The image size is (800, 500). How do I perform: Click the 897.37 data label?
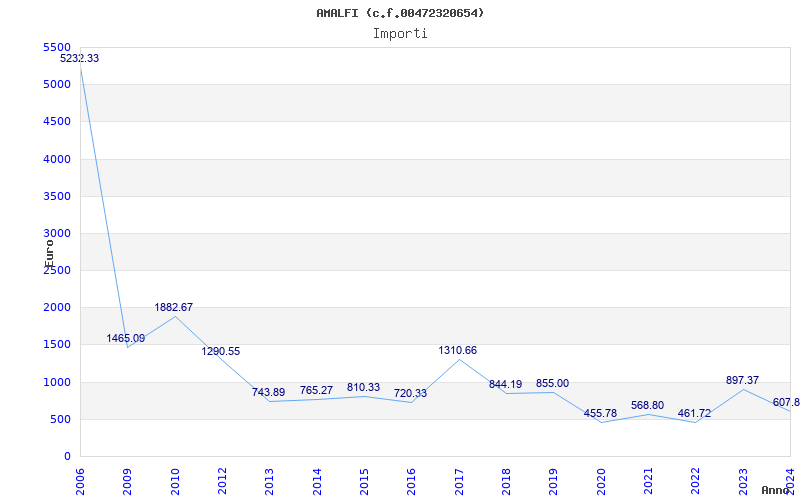point(742,380)
